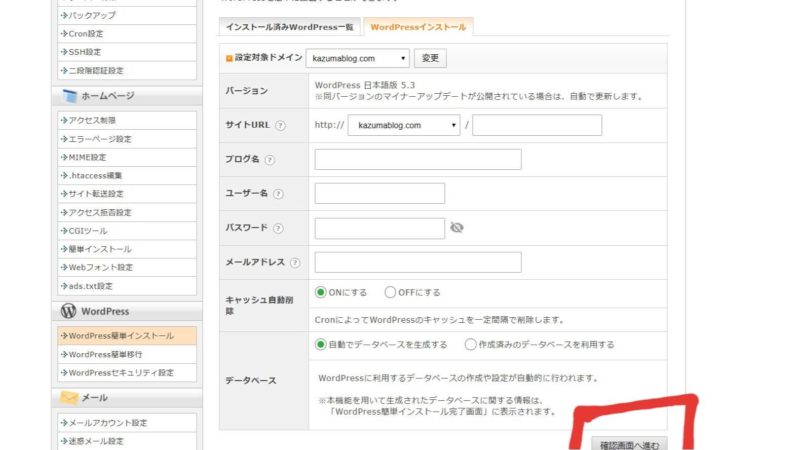Open CGIツール in the sidebar
This screenshot has height=450, width=800.
point(127,231)
